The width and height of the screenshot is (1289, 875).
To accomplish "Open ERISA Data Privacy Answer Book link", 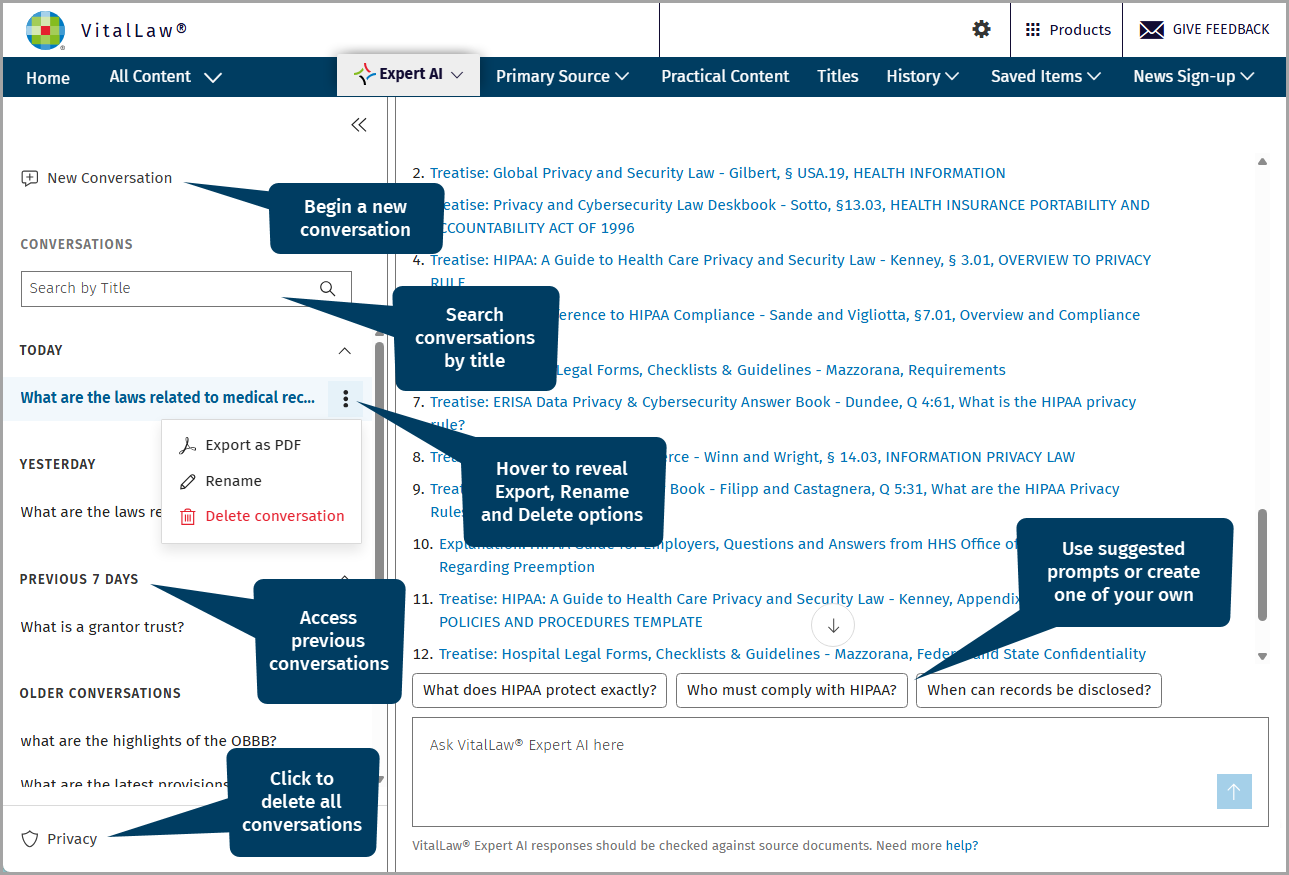I will 783,413.
